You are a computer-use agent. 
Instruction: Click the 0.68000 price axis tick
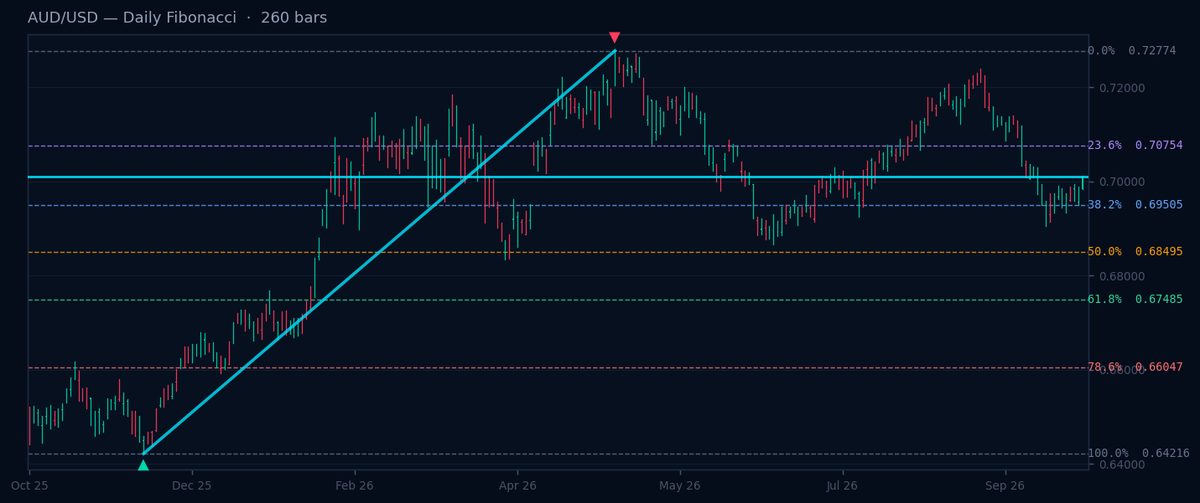pos(1121,277)
